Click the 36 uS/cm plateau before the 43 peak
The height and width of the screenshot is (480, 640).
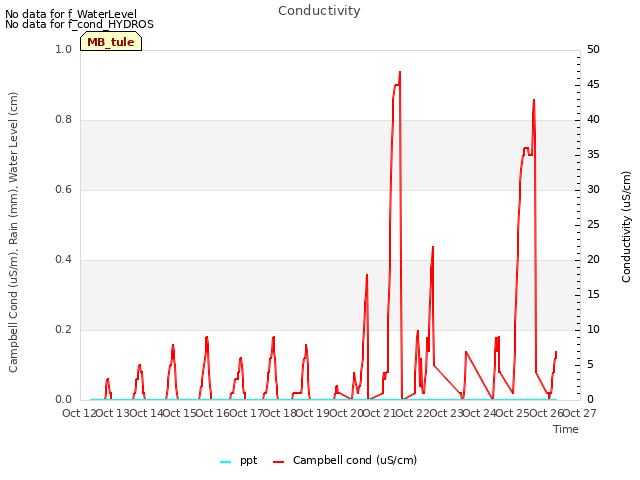(526, 149)
